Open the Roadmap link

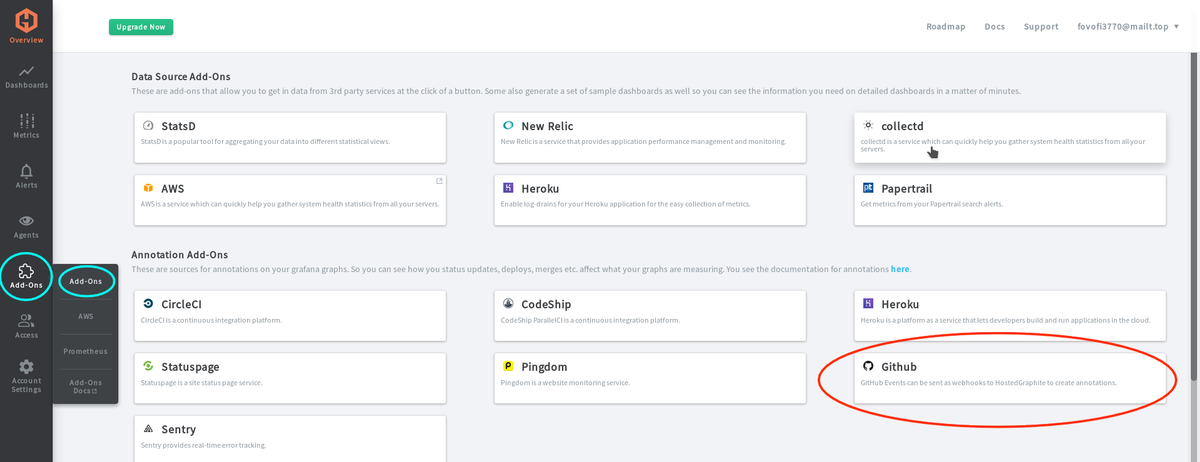point(946,27)
